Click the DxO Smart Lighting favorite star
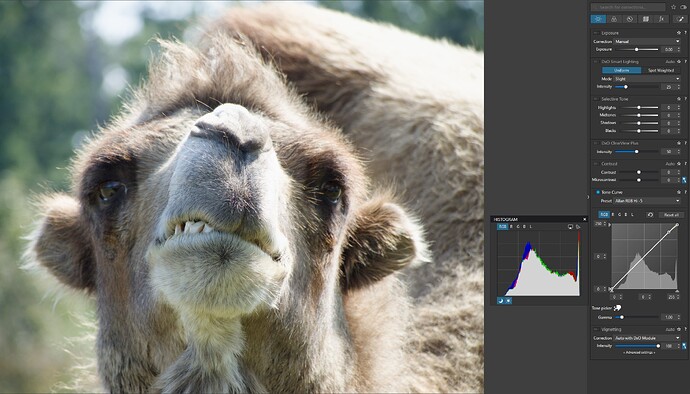 679,62
